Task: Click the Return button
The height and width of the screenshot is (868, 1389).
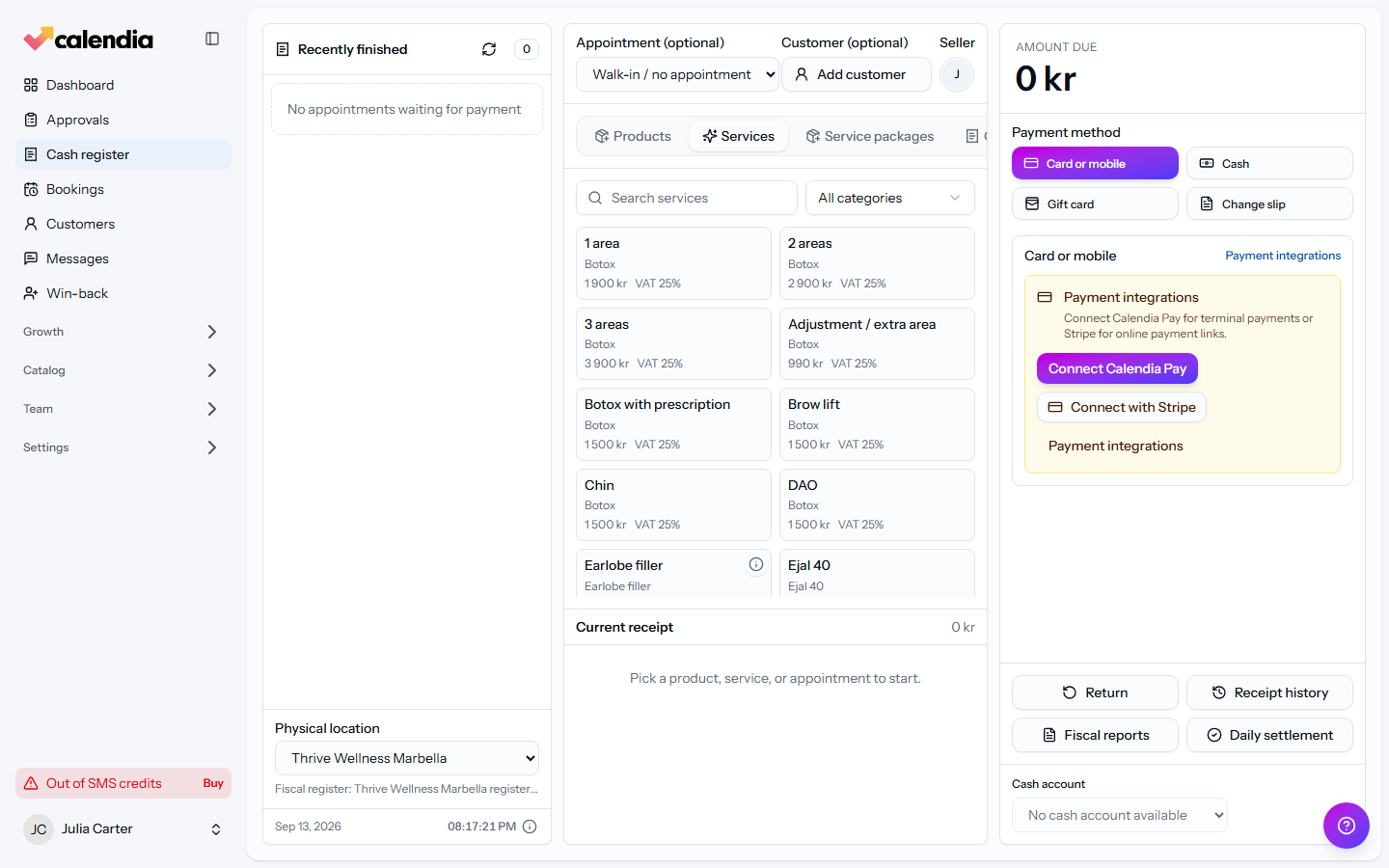Action: click(1095, 692)
